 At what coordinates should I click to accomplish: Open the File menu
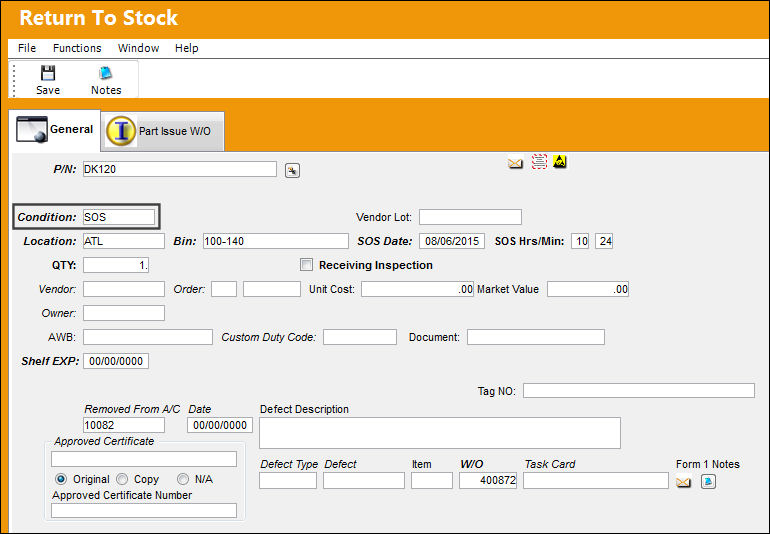pyautogui.click(x=27, y=48)
